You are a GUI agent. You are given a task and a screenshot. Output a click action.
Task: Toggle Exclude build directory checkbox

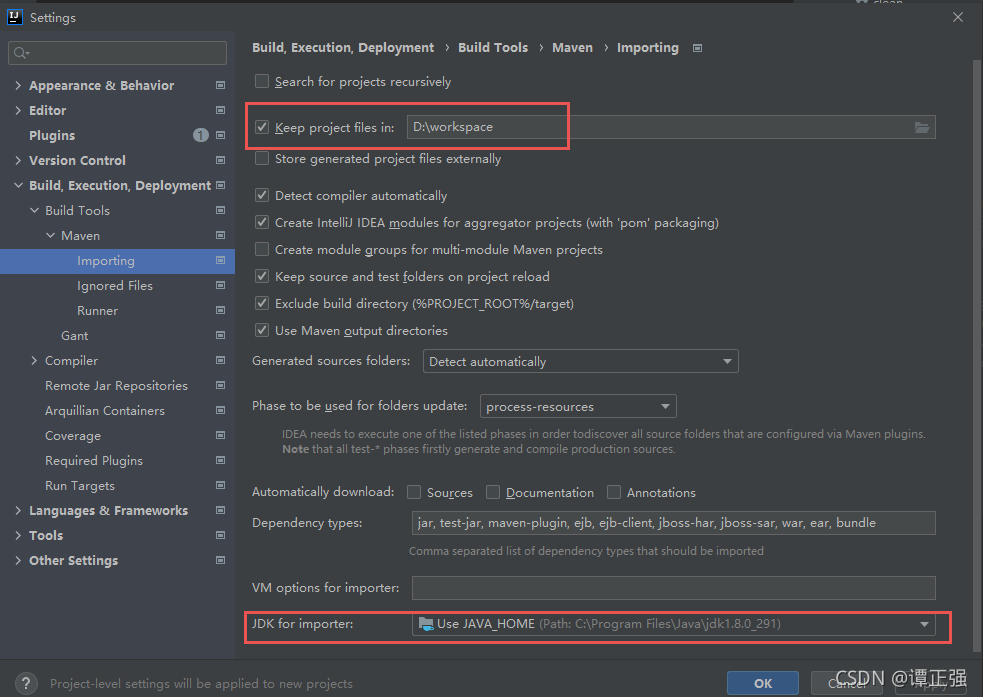click(x=262, y=303)
